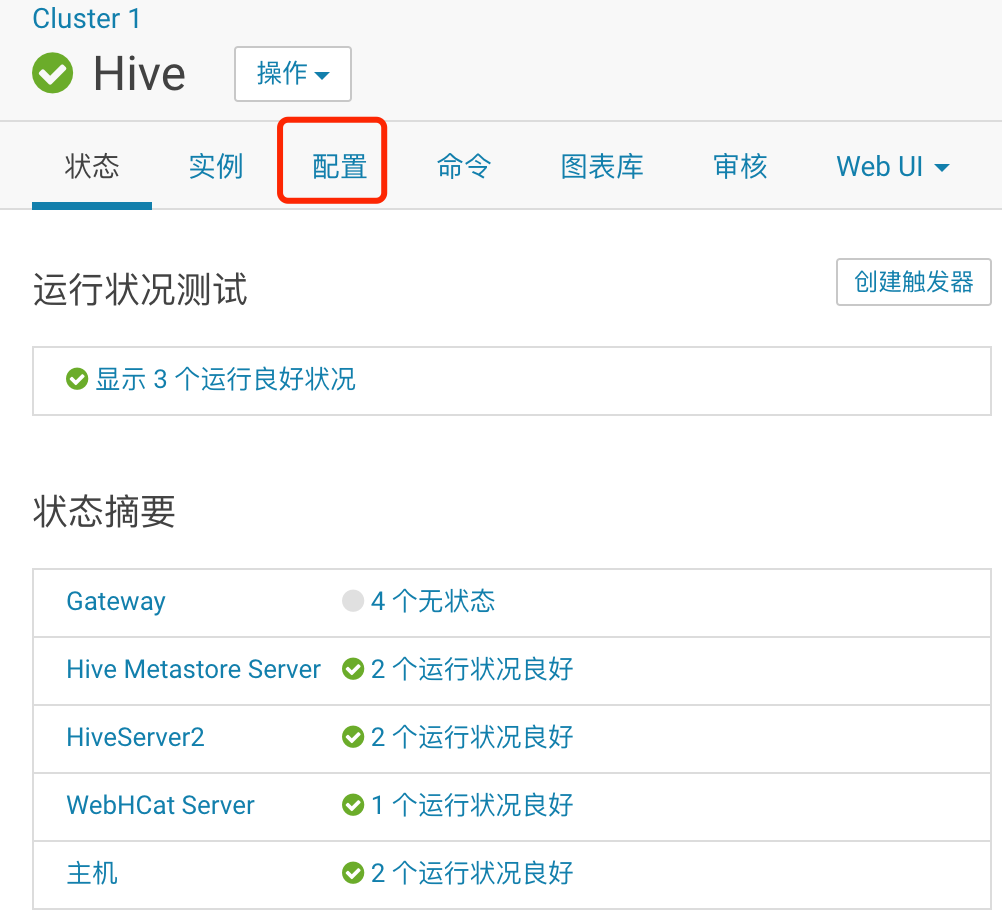Expand the Web UI dropdown menu
Viewport: 1002px width, 916px height.
(893, 167)
